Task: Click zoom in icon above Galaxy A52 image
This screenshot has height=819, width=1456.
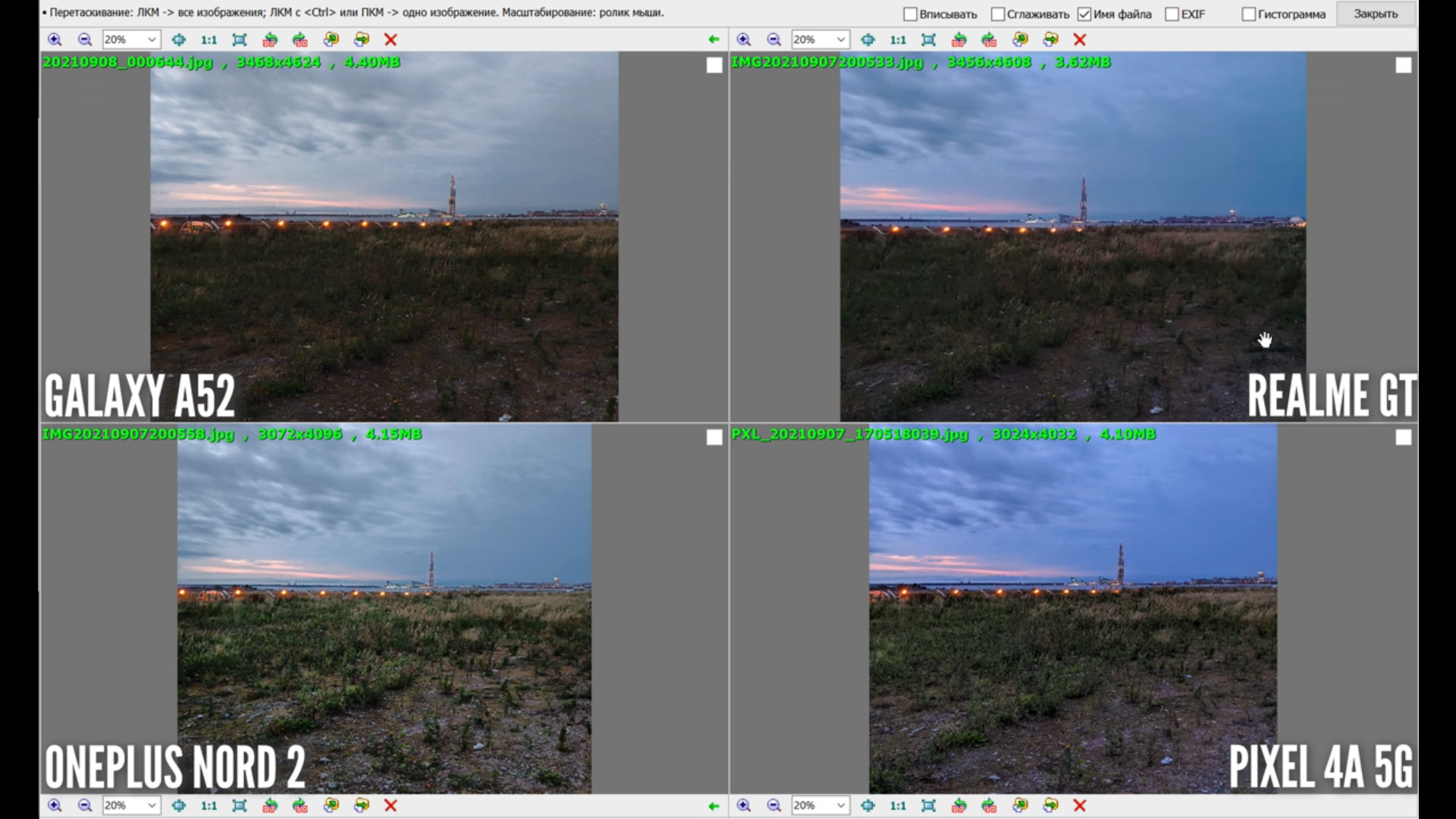Action: point(55,39)
